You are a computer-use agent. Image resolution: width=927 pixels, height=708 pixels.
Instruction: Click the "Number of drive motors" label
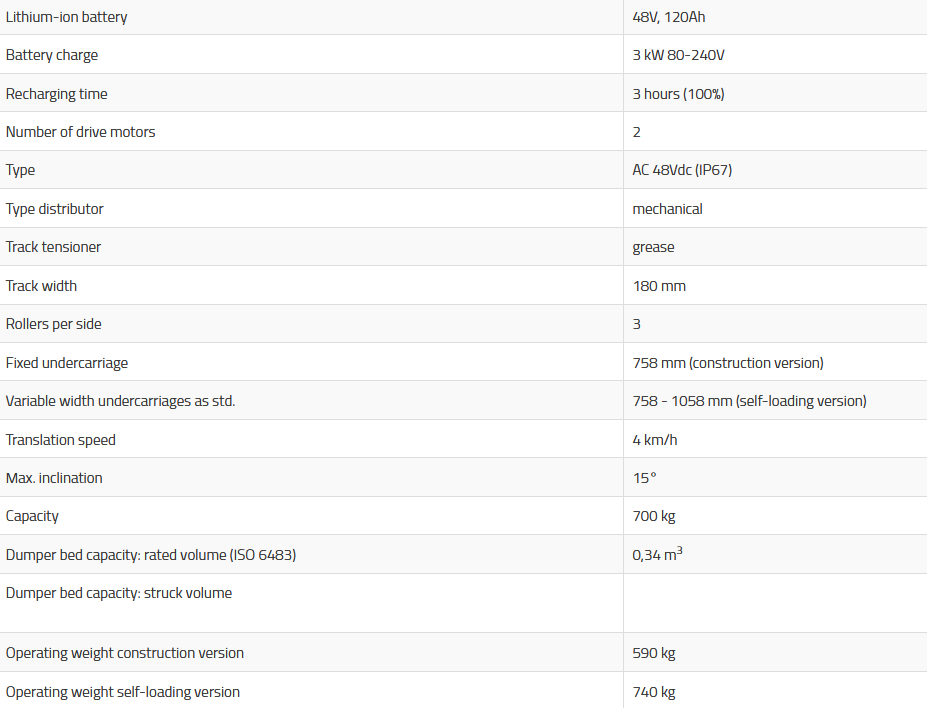click(81, 132)
